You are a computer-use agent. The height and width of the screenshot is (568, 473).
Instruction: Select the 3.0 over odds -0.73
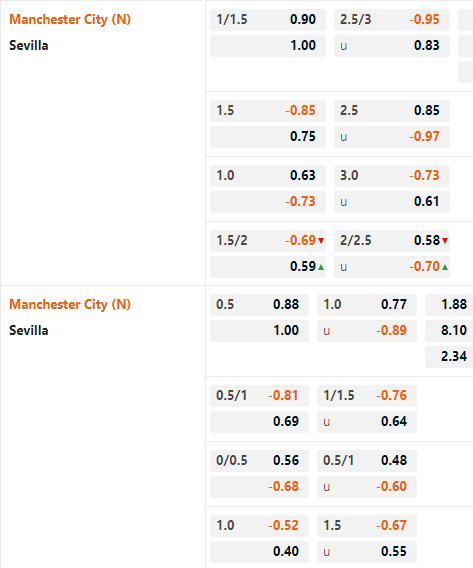[x=392, y=176]
